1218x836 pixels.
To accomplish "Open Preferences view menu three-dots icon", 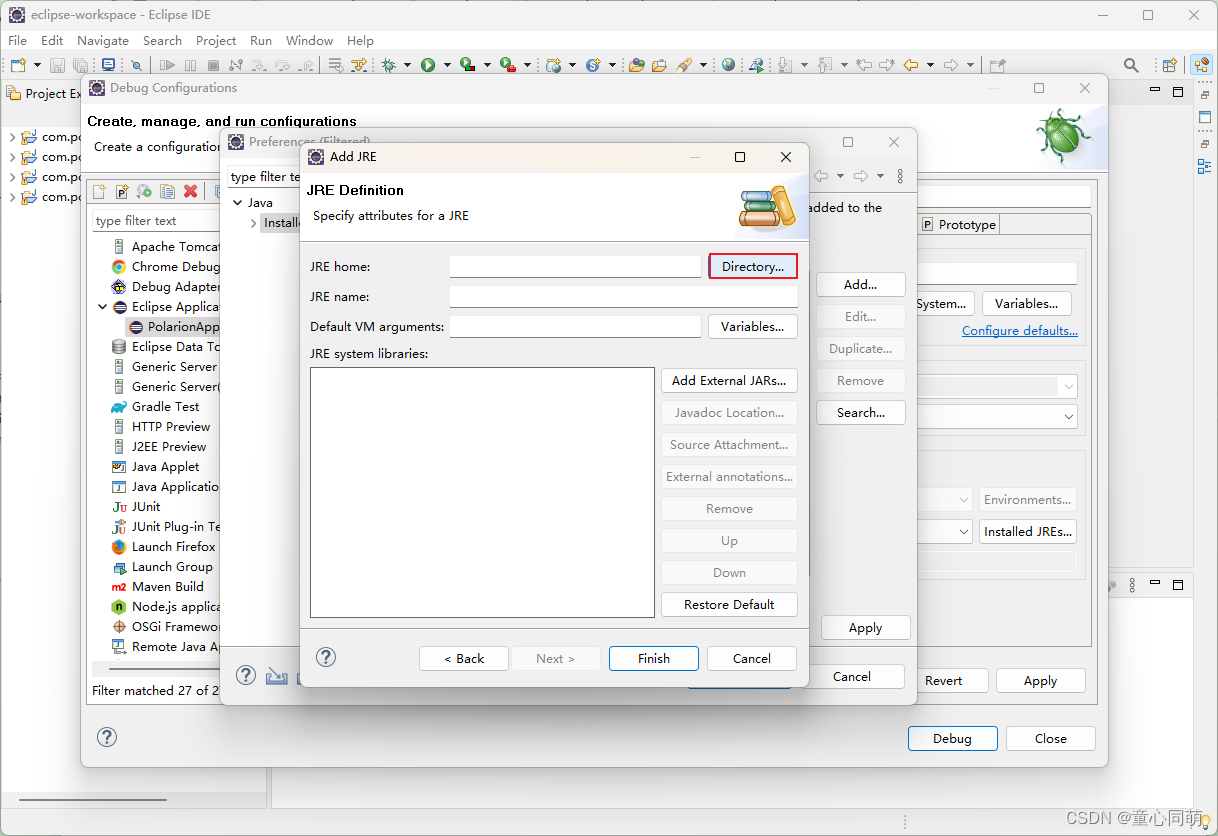I will [x=900, y=176].
